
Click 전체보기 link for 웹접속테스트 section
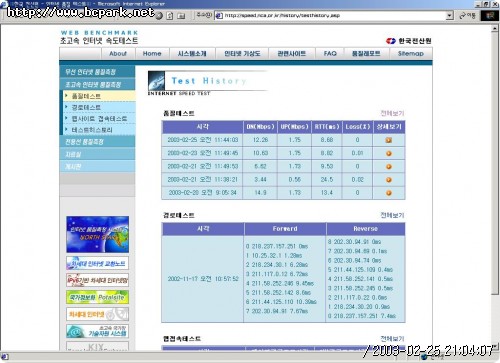[x=392, y=339]
